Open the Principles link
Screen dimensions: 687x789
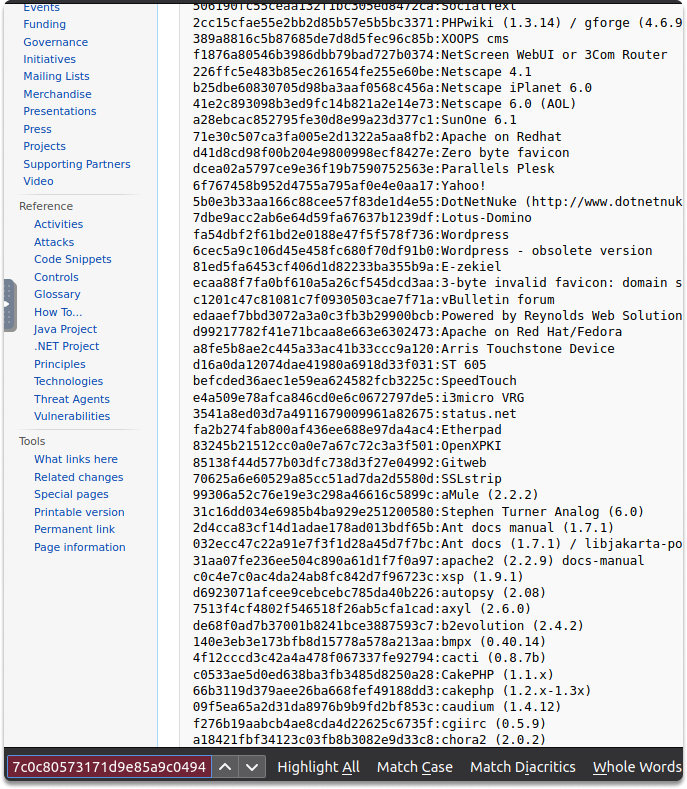coord(59,364)
